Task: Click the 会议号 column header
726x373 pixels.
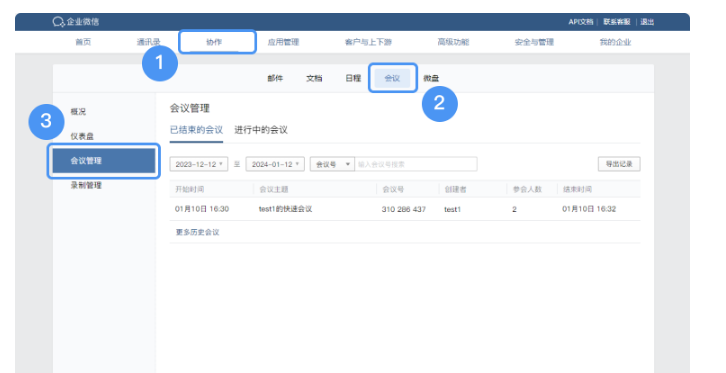Action: (393, 189)
